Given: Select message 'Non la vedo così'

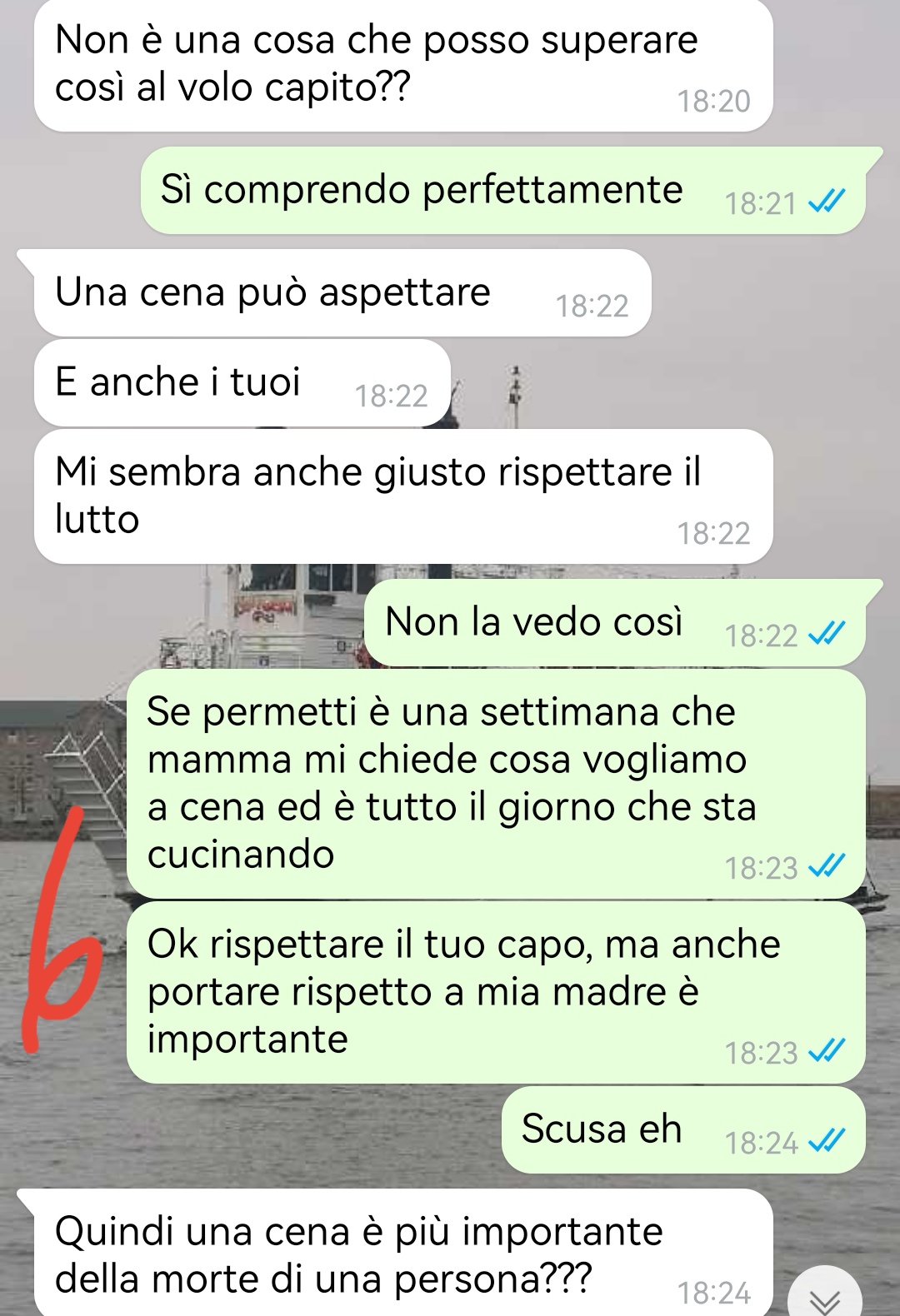Looking at the screenshot, I should tap(615, 622).
